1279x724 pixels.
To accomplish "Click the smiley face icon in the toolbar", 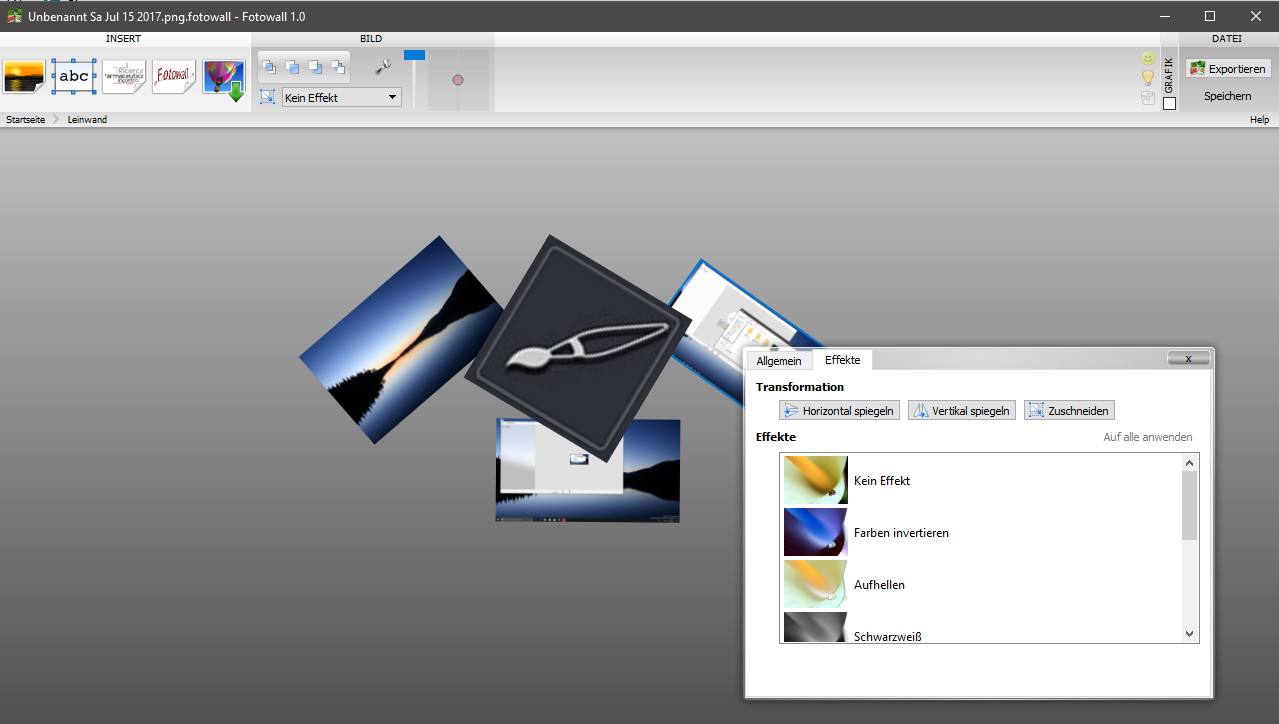I will 1148,59.
